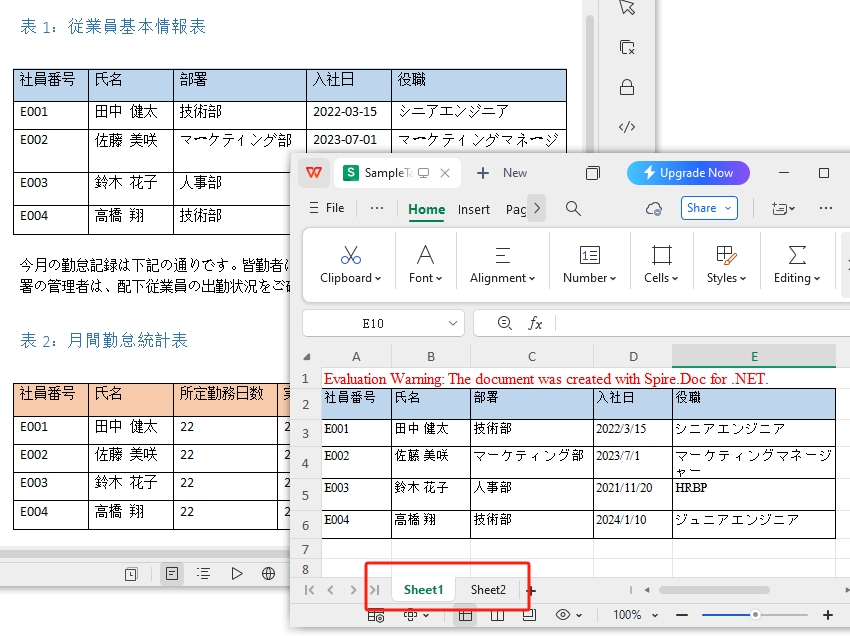The height and width of the screenshot is (636, 850).
Task: Click the Search magnifier icon in the ribbon
Action: click(x=571, y=208)
